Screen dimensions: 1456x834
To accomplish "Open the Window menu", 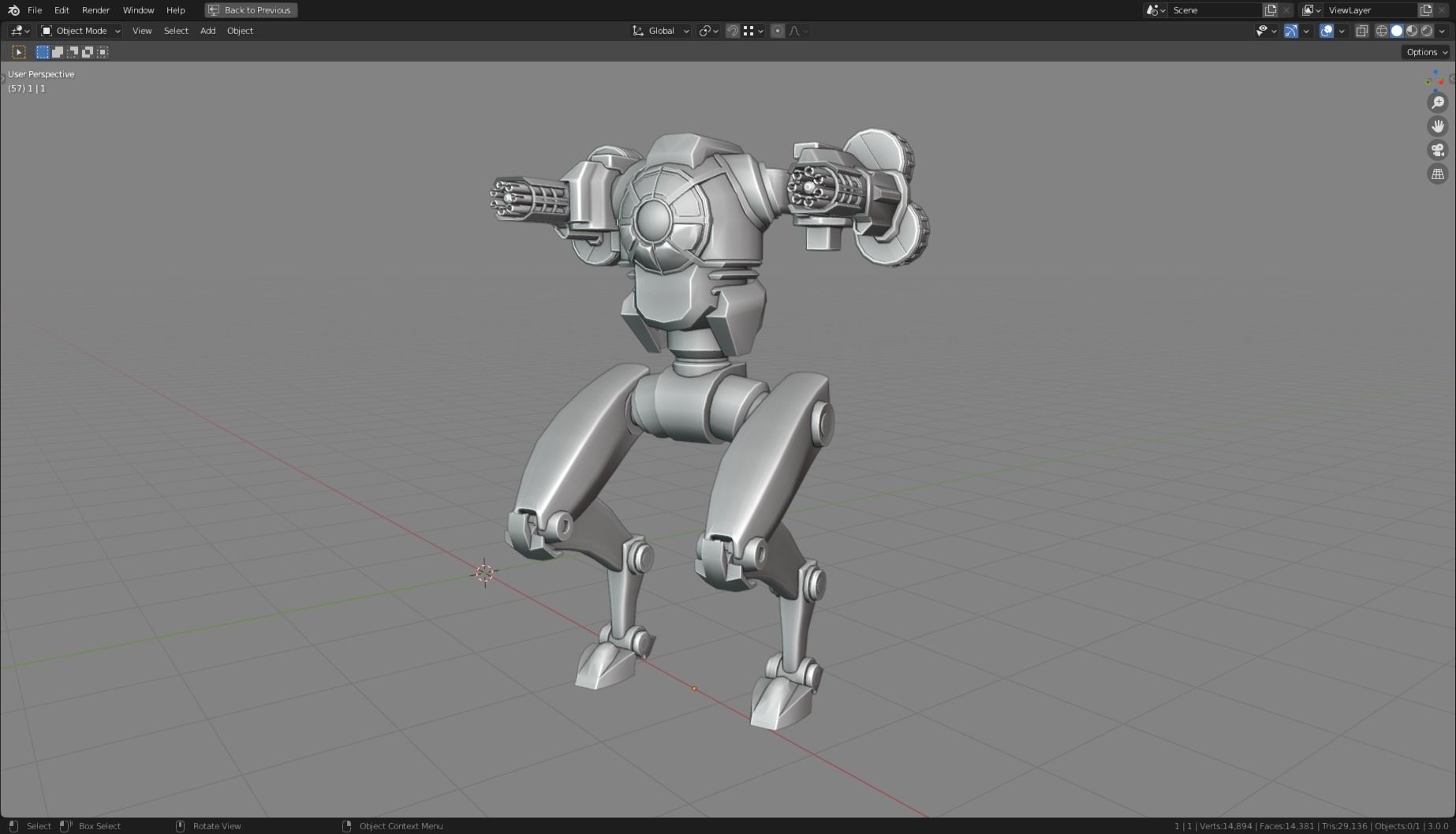I will coord(138,10).
